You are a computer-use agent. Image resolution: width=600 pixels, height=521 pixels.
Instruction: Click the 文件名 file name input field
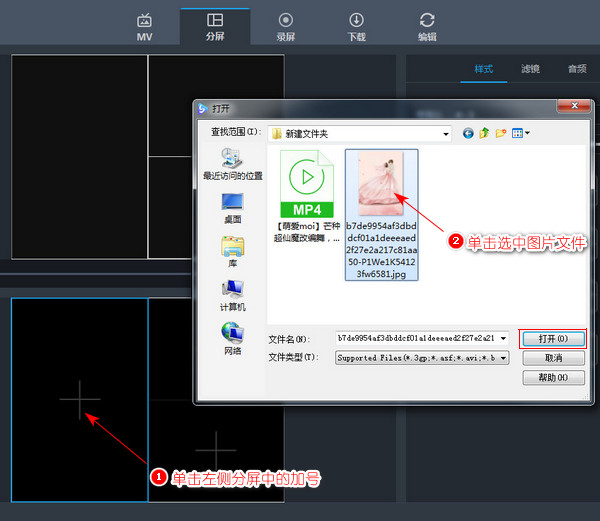click(x=422, y=338)
